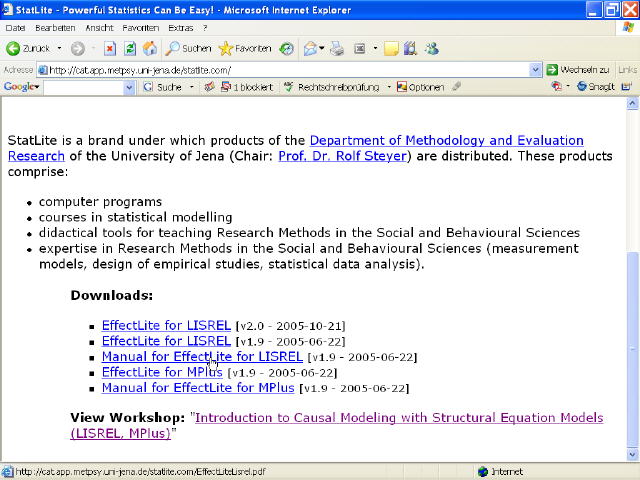Refresh the page with the reload icon
The image size is (640, 480).
point(130,48)
